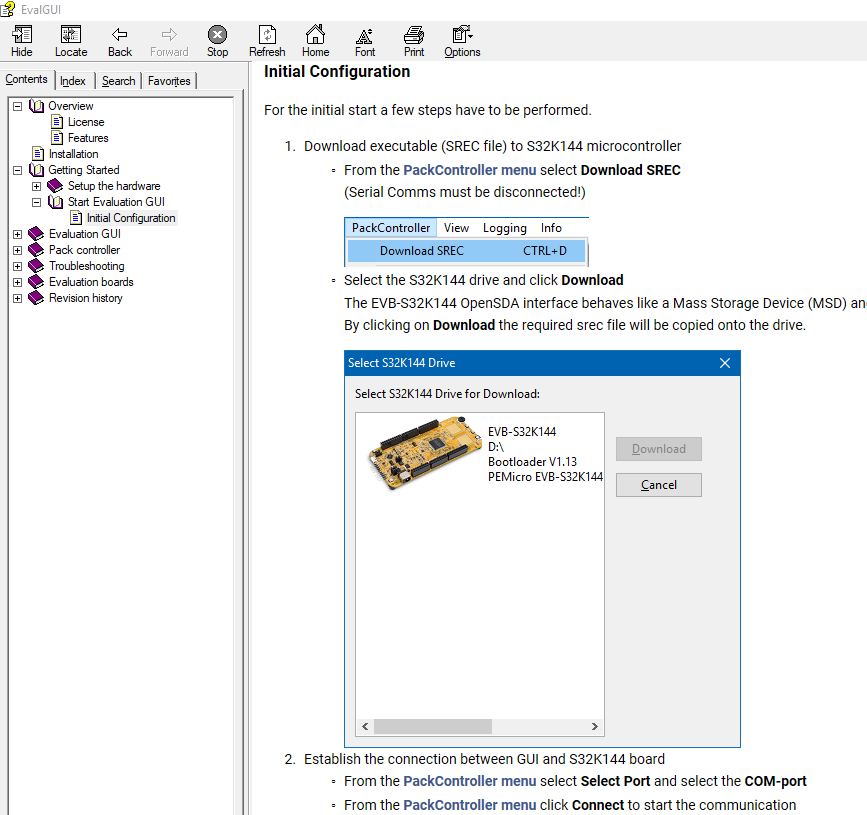The width and height of the screenshot is (867, 815).
Task: Expand the Evaluation GUI tree node
Action: tap(16, 233)
